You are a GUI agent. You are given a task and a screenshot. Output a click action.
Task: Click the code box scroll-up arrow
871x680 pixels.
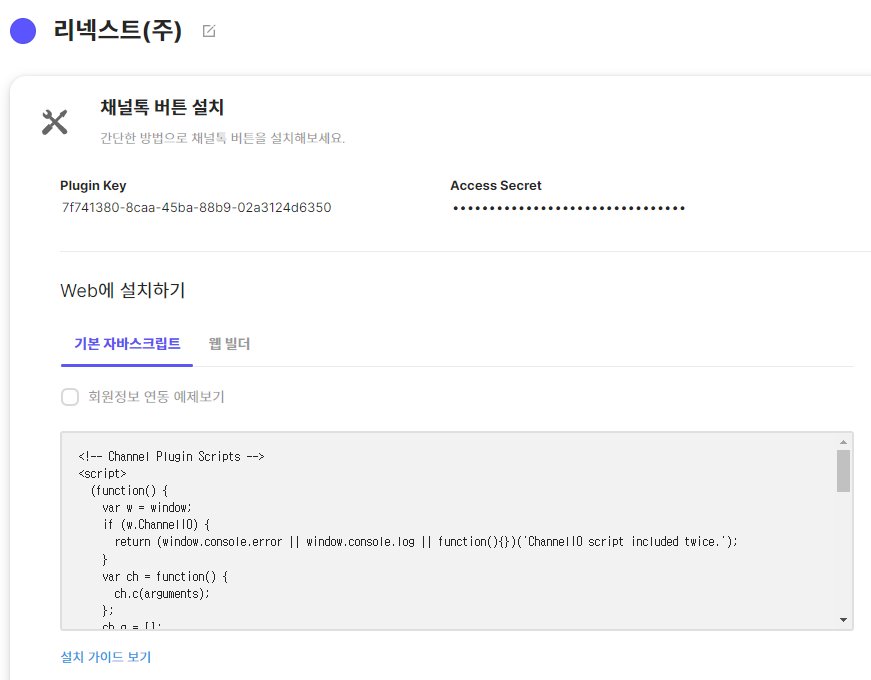tap(843, 442)
